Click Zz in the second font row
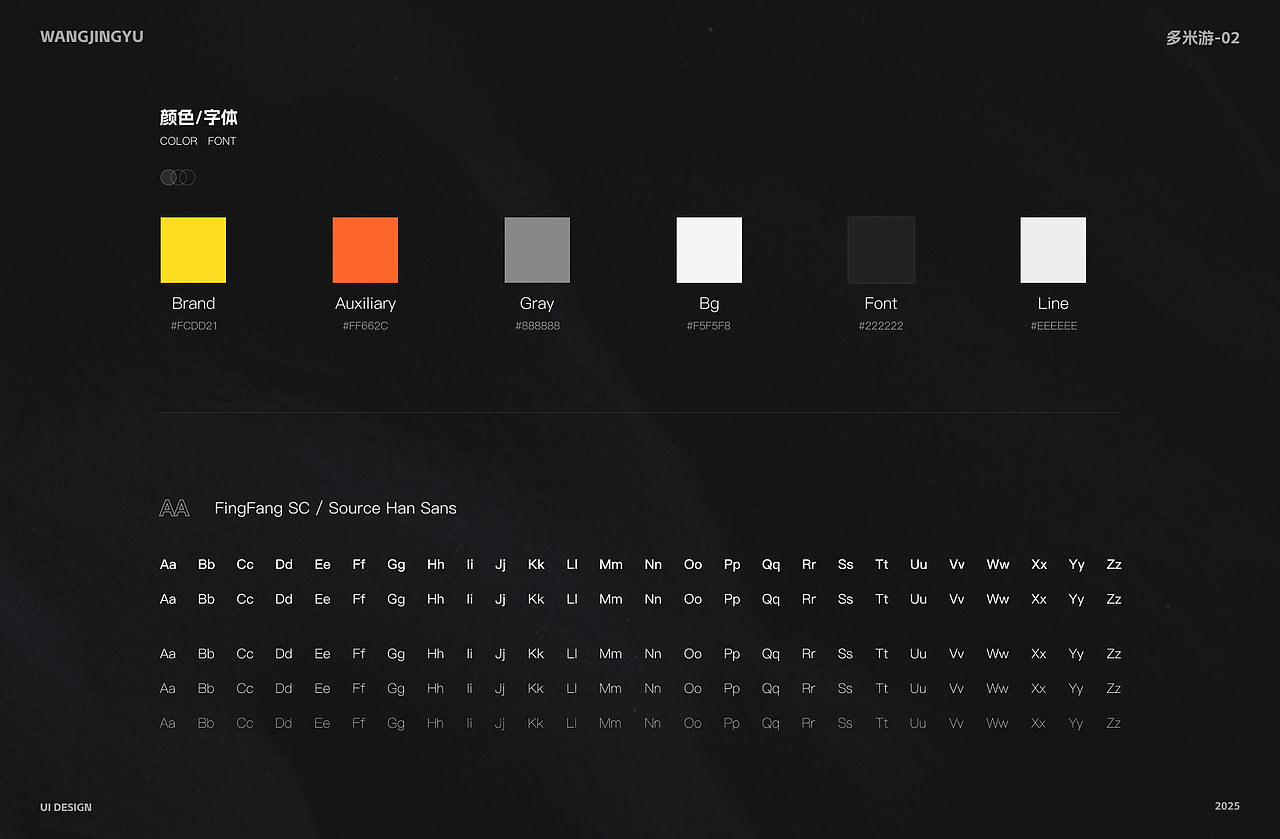The height and width of the screenshot is (839, 1280). coord(1114,599)
